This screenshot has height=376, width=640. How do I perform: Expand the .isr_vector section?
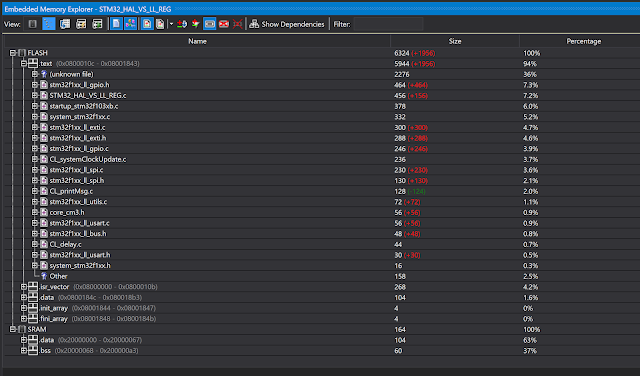(24, 287)
